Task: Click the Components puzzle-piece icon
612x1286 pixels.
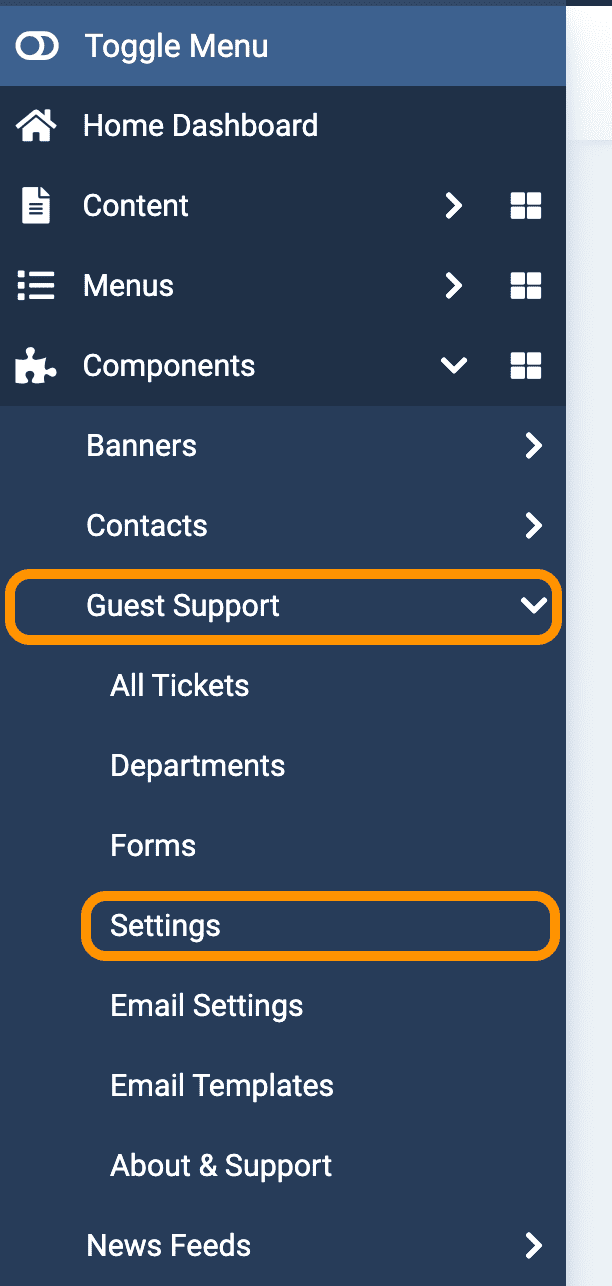Action: 37,366
